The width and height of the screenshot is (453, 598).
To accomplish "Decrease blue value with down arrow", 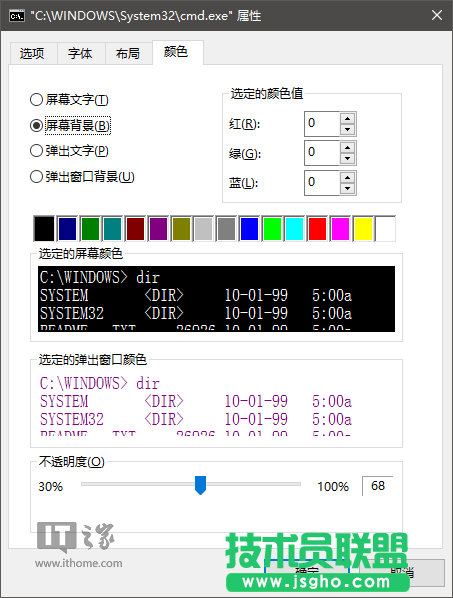I will pos(347,188).
